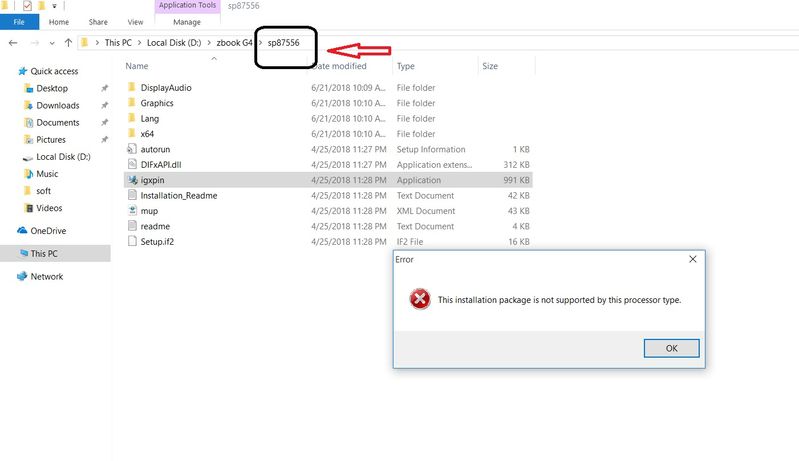
Task: Click the Back navigation arrow
Action: (x=13, y=43)
